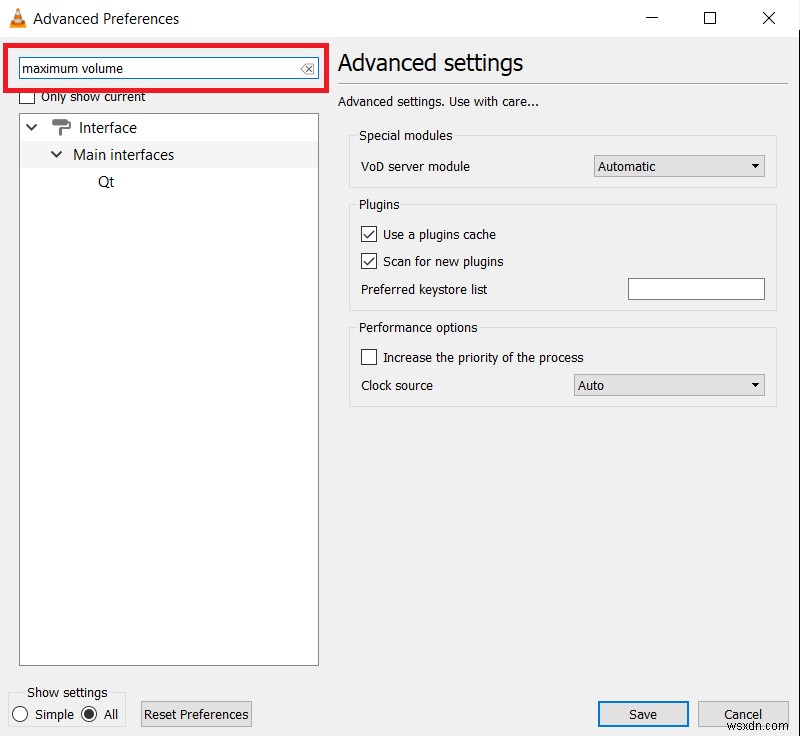Select Main interfaces in the tree
800x736 pixels.
pos(123,155)
